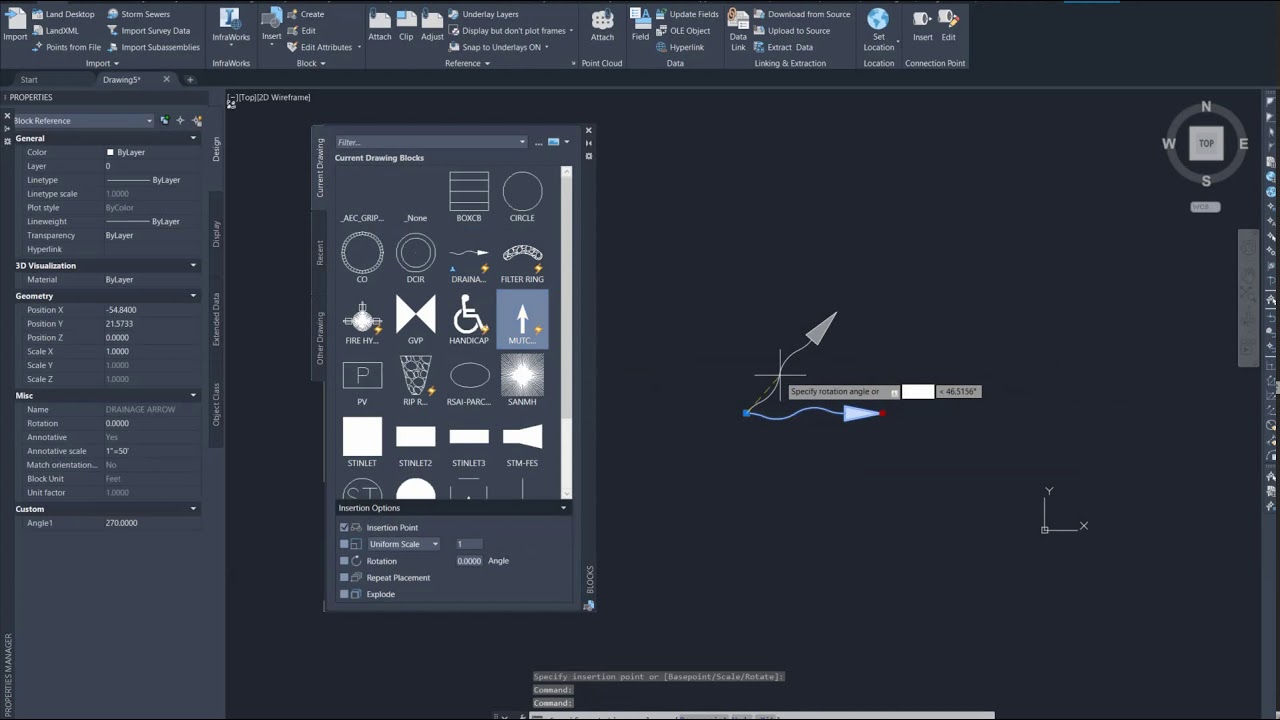Switch to the Start tab
The image size is (1280, 720).
point(29,79)
